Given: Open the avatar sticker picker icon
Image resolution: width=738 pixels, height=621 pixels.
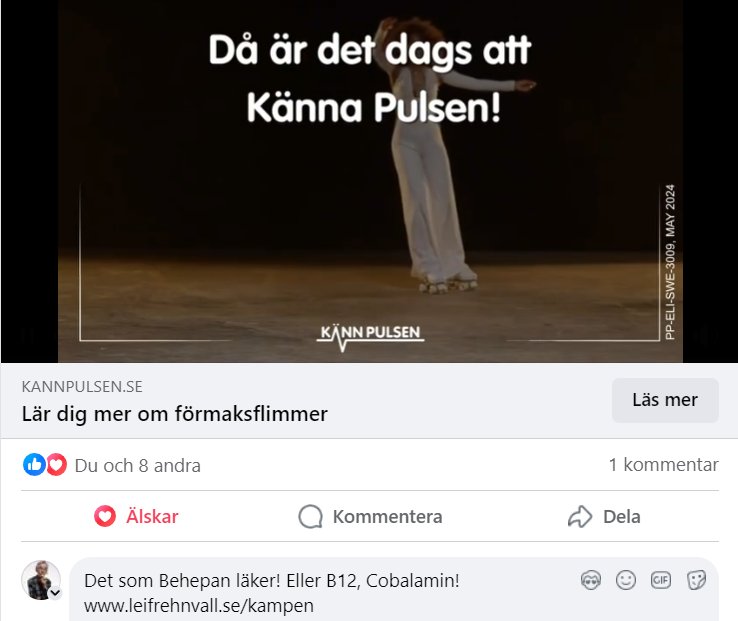Looking at the screenshot, I should pyautogui.click(x=591, y=580).
